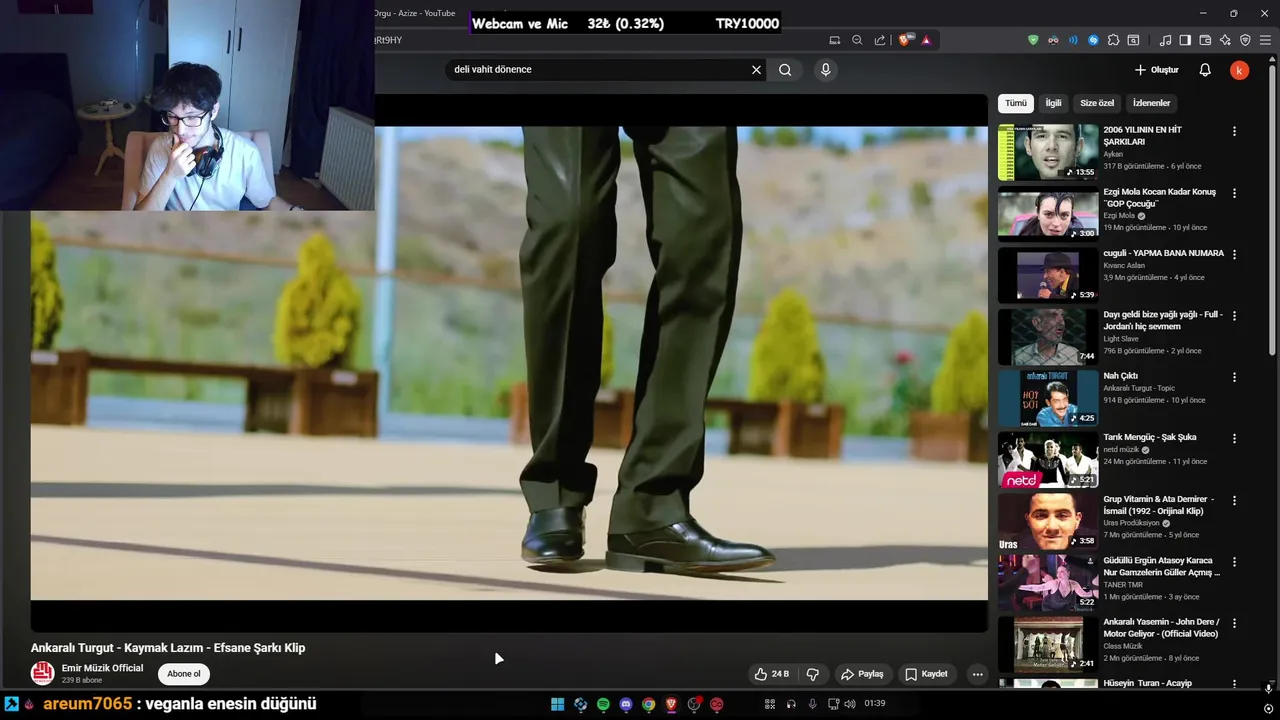Share the video via Paylaş
Screen dimensions: 1280x720
(x=862, y=674)
